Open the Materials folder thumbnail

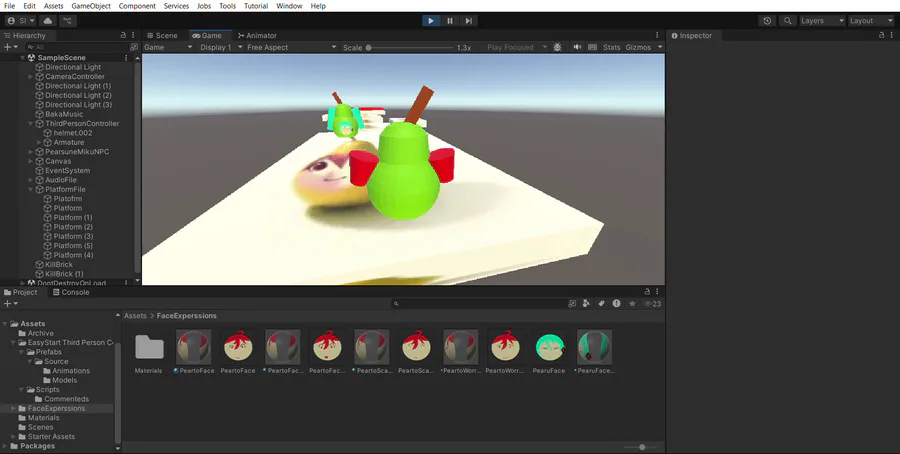(149, 347)
